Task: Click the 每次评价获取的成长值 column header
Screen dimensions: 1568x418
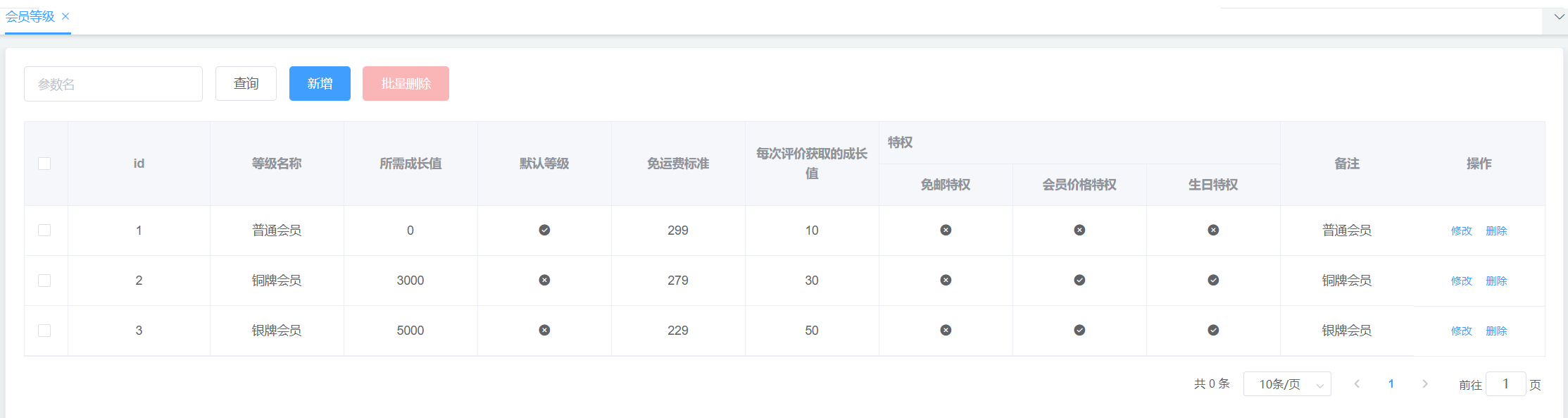Action: coord(812,164)
